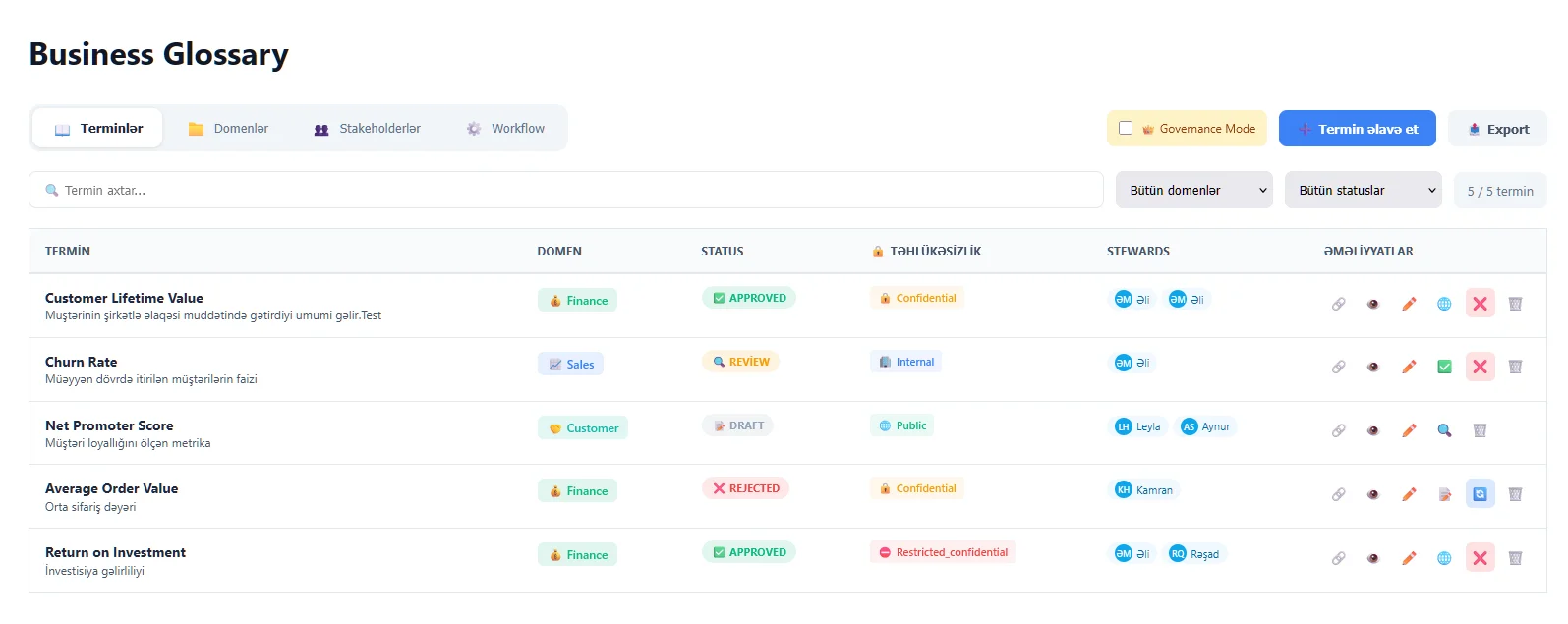The image size is (1568, 624).
Task: Edit Return on Investment with pencil icon
Action: click(x=1409, y=558)
